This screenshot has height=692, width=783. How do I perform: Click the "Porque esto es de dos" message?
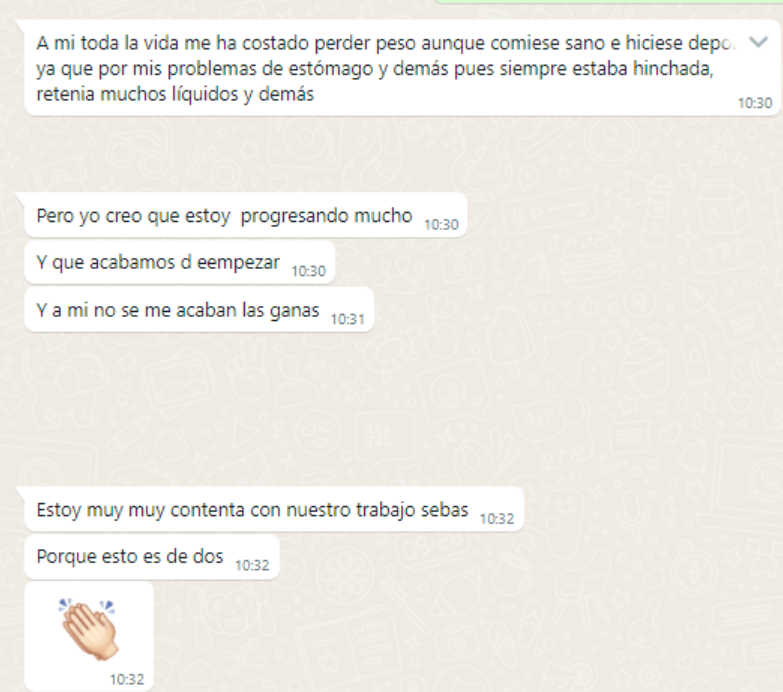(x=152, y=556)
